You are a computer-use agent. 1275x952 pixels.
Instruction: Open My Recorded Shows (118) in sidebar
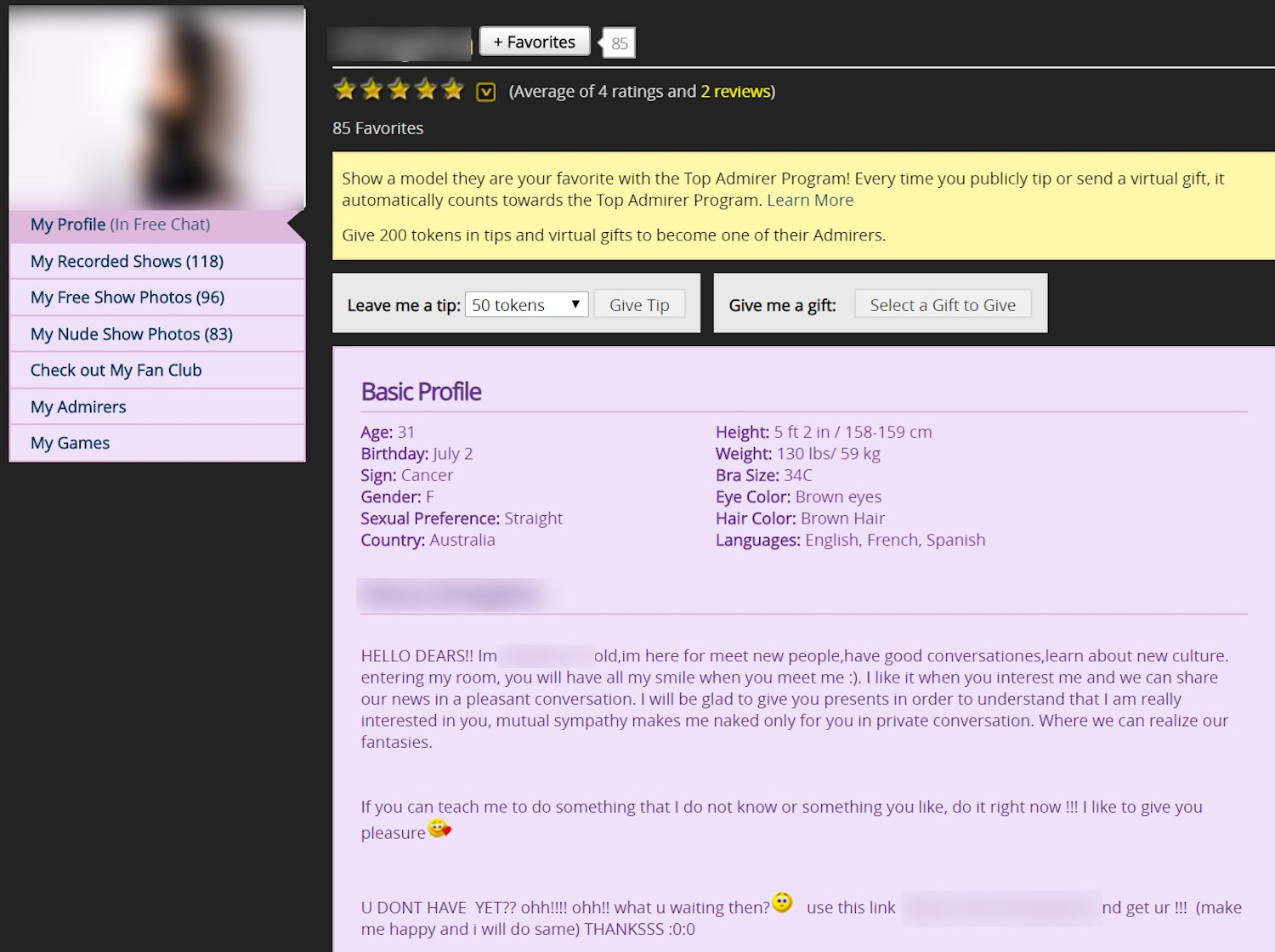tap(127, 262)
